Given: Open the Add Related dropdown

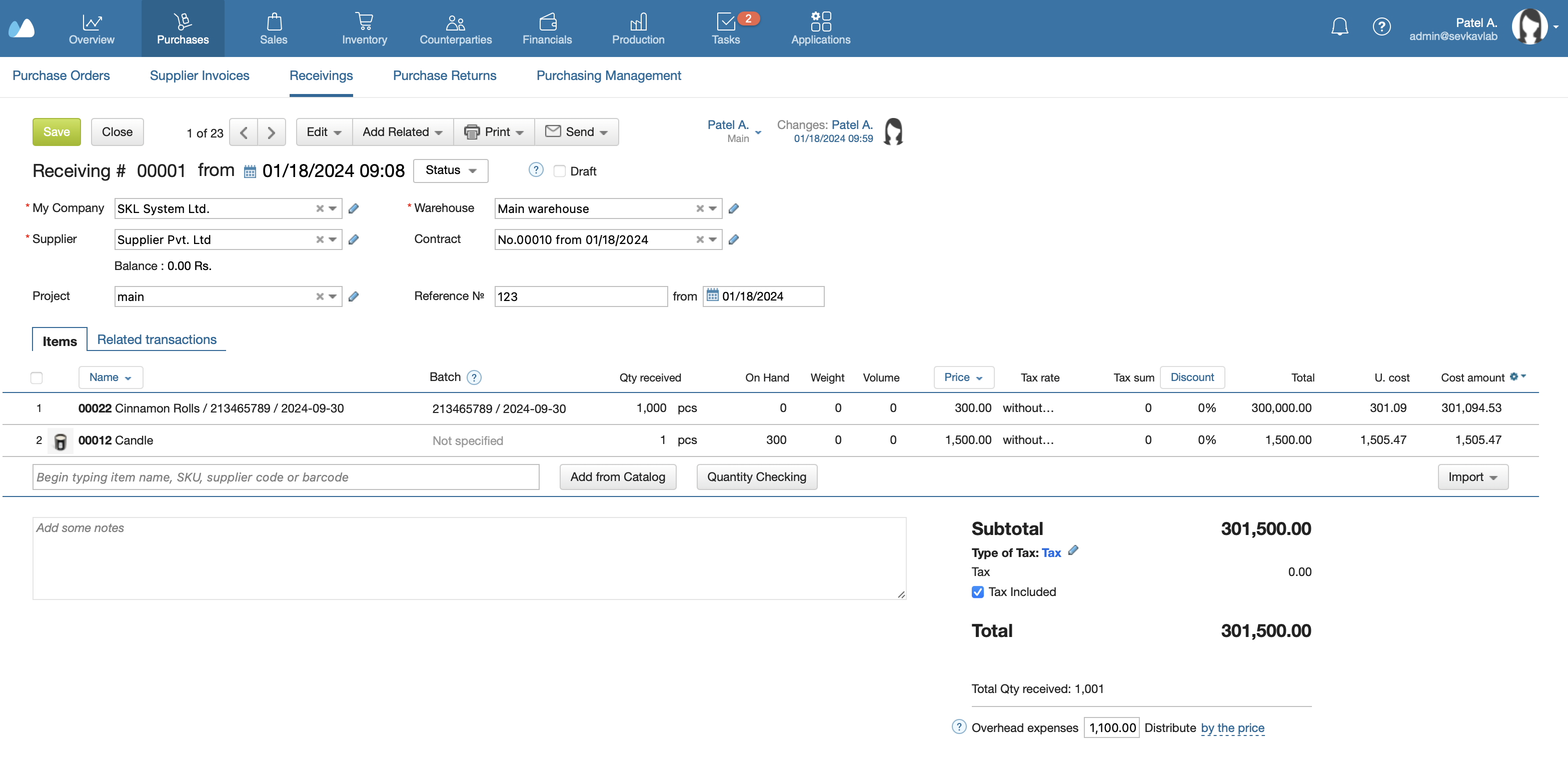Looking at the screenshot, I should [402, 132].
